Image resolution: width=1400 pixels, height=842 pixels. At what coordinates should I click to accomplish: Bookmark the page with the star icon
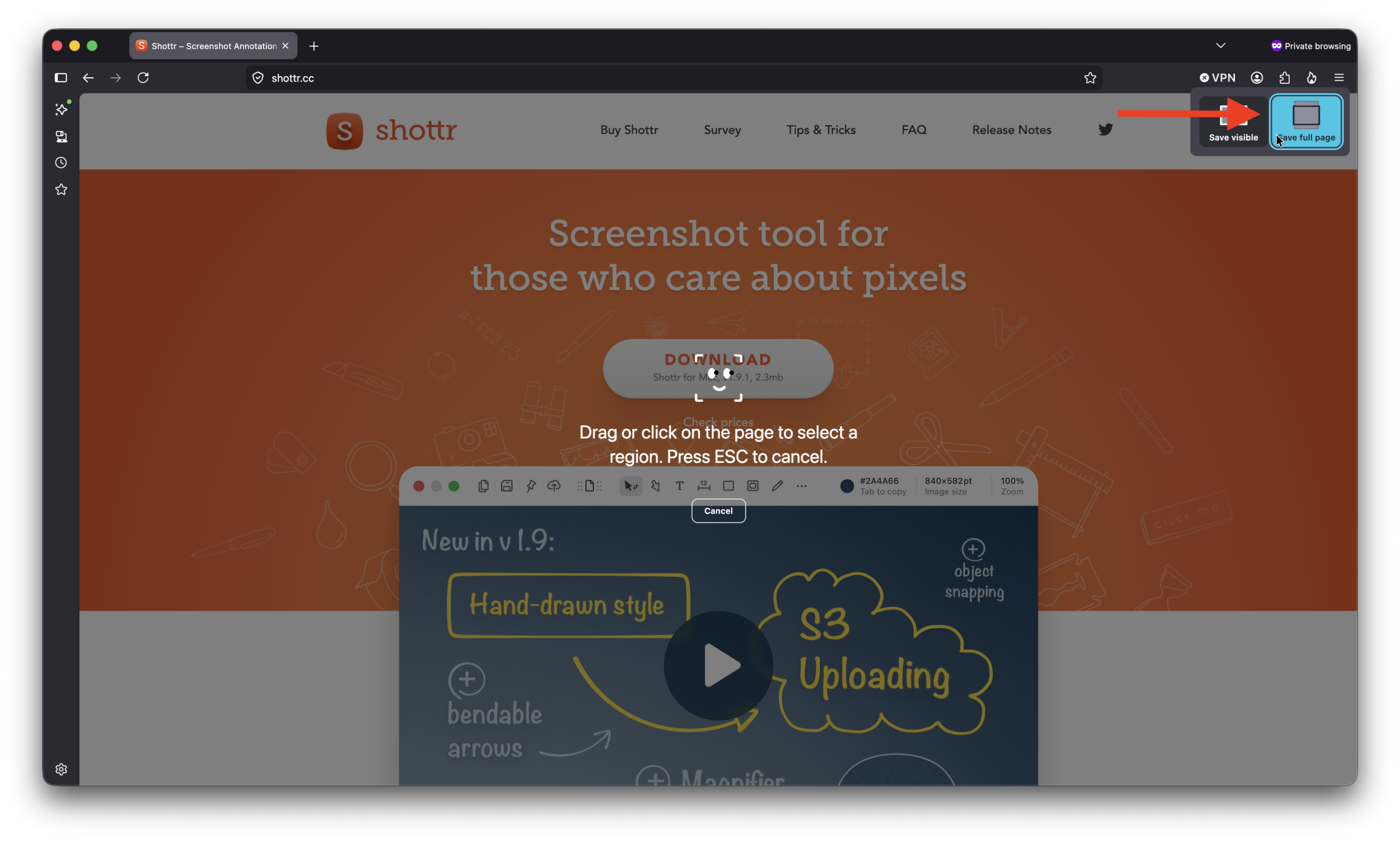(1089, 78)
